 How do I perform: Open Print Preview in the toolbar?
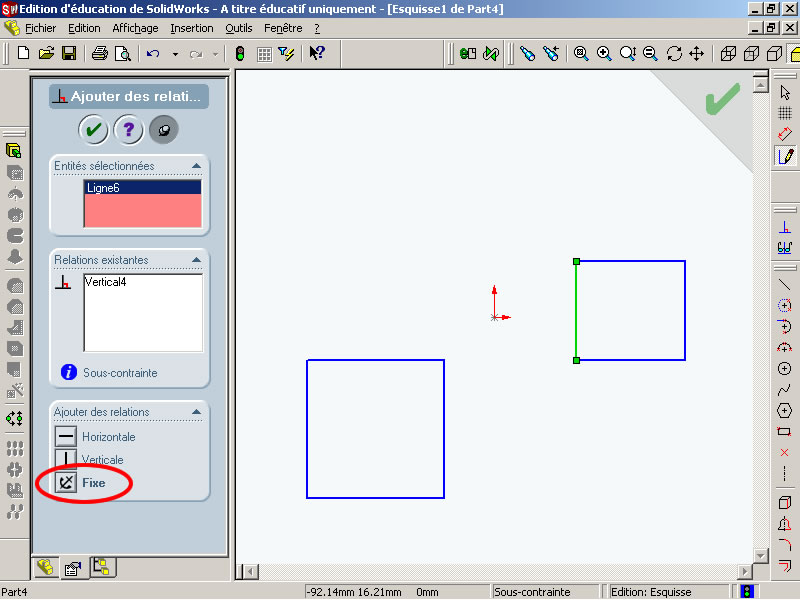click(x=123, y=54)
